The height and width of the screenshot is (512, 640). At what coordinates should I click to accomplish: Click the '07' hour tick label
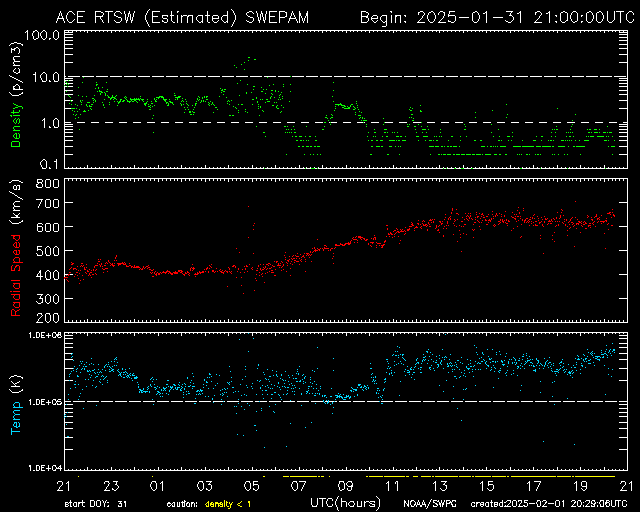[x=298, y=486]
